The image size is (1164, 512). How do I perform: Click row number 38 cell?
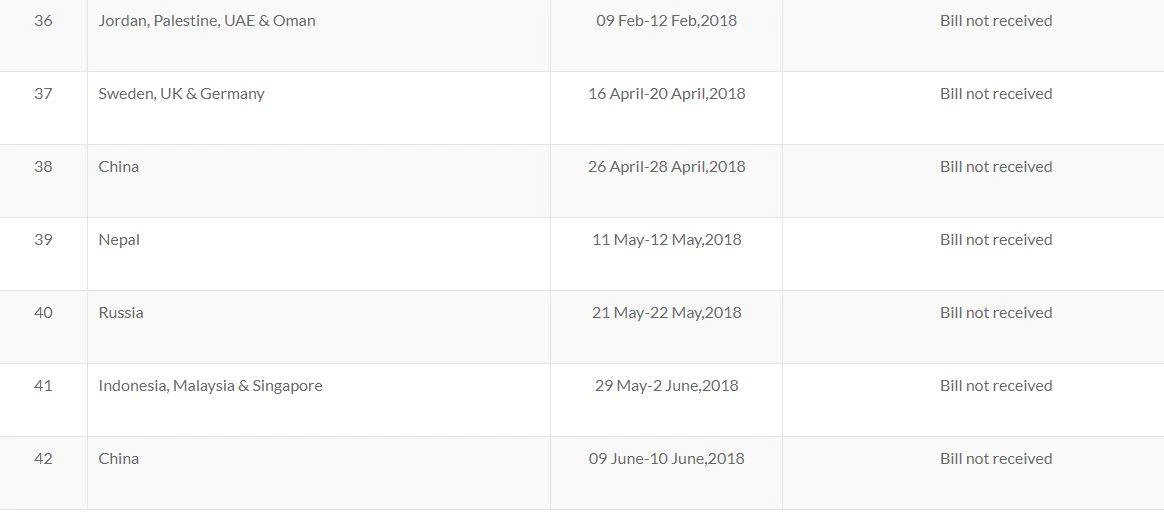(x=43, y=166)
